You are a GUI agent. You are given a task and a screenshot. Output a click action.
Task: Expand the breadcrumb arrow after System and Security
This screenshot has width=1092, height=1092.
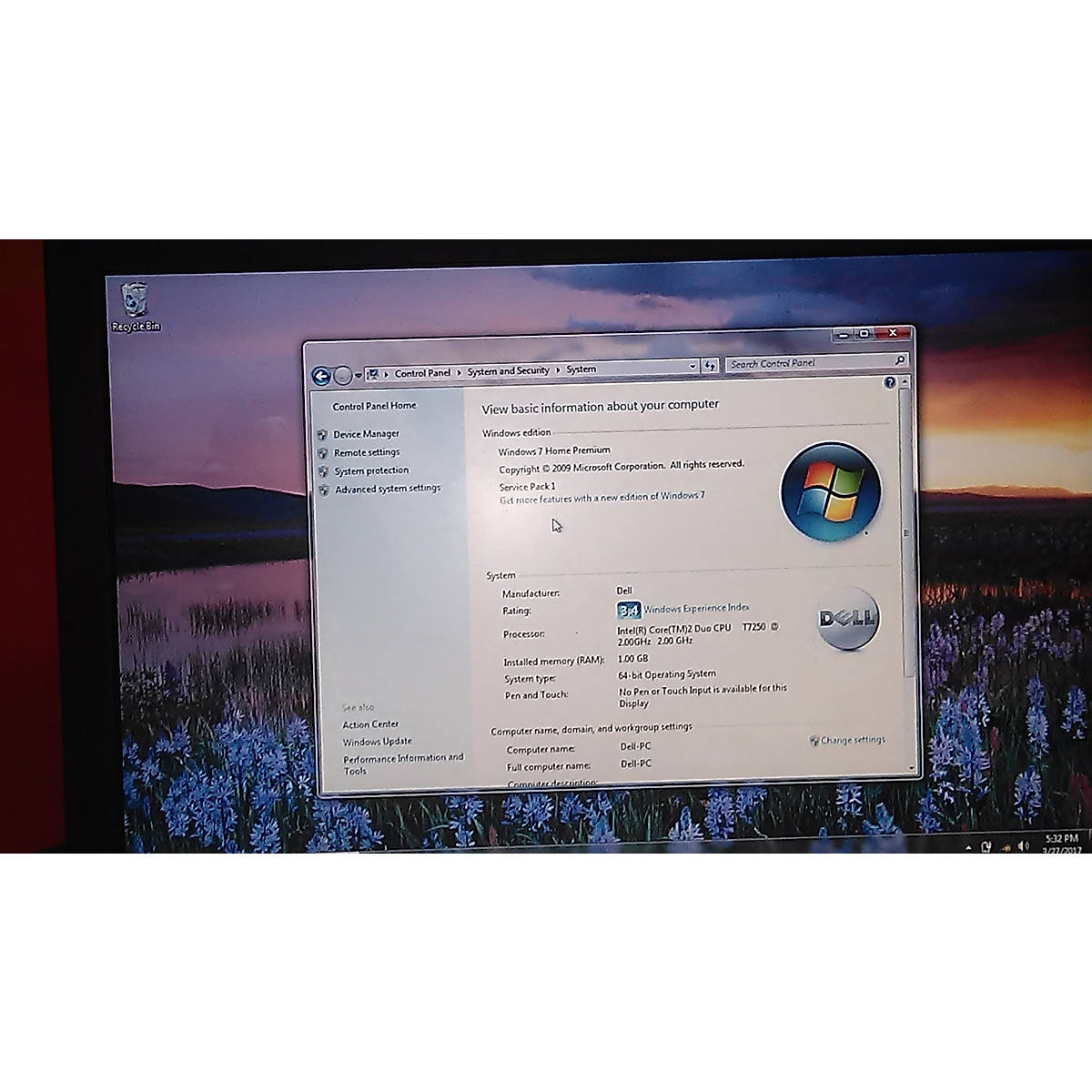pyautogui.click(x=558, y=369)
